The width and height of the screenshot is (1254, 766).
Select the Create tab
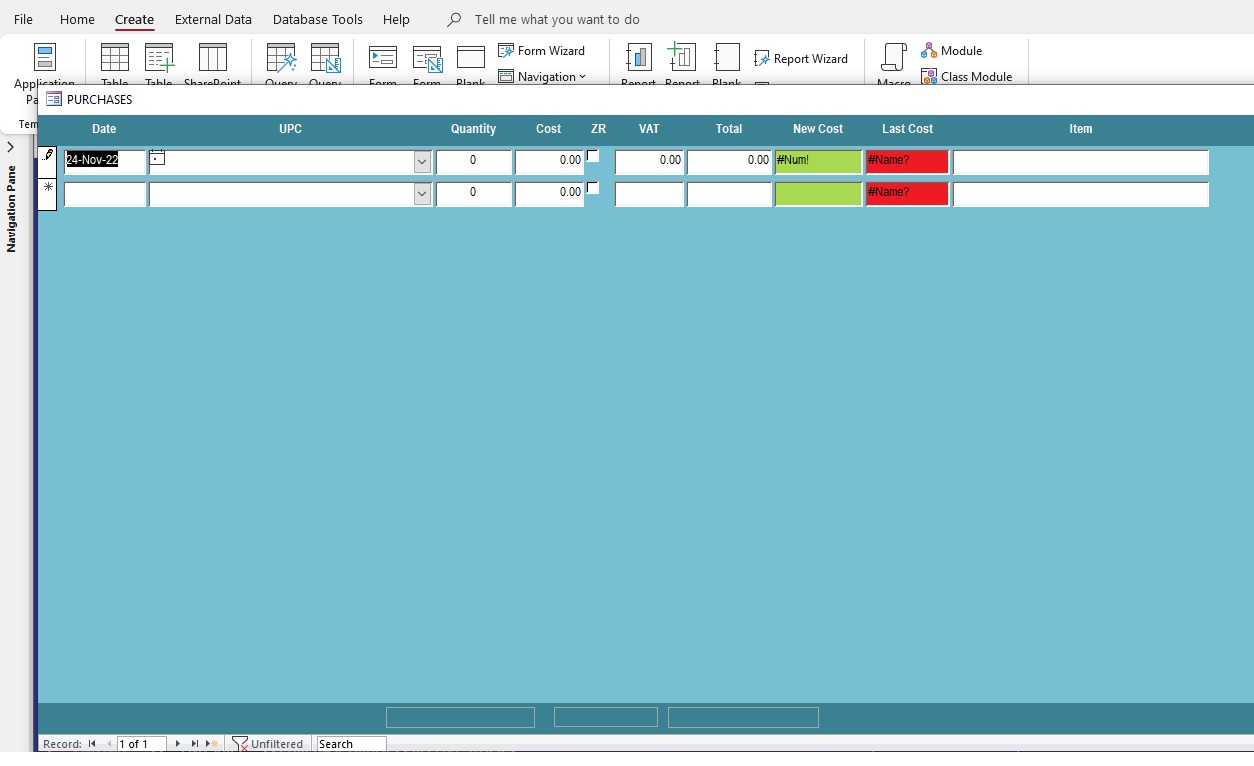tap(134, 19)
